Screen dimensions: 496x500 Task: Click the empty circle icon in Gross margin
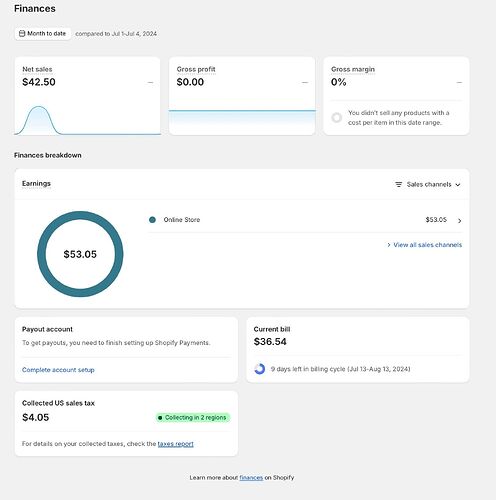point(337,118)
